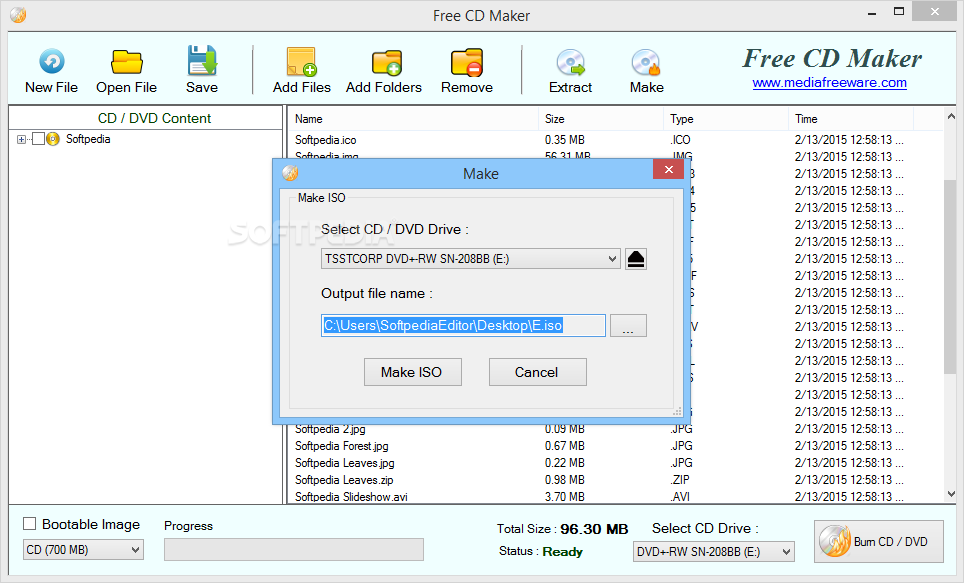Click the disc icon next to Softpedia tree node

click(x=53, y=139)
